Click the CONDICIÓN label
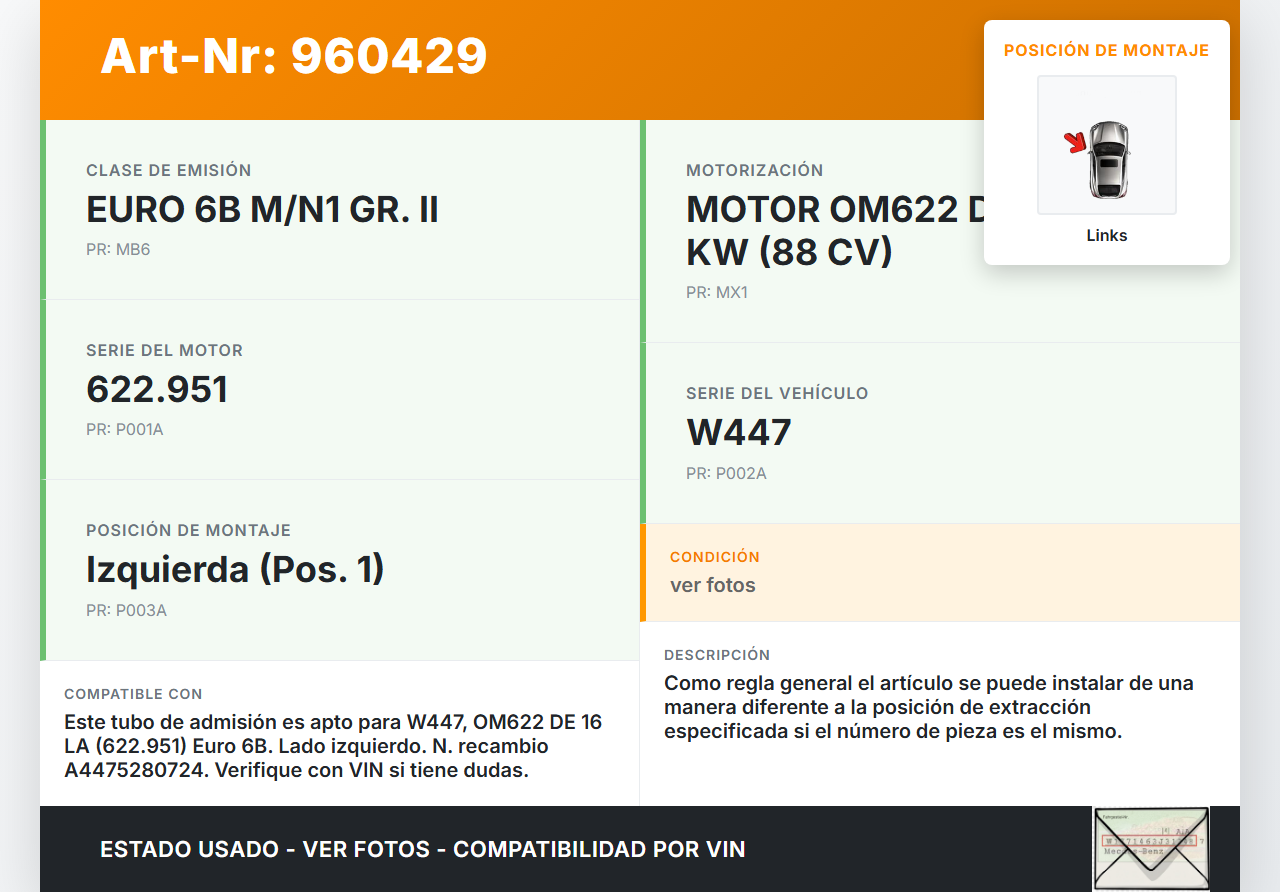Viewport: 1280px width, 892px height. click(x=715, y=557)
